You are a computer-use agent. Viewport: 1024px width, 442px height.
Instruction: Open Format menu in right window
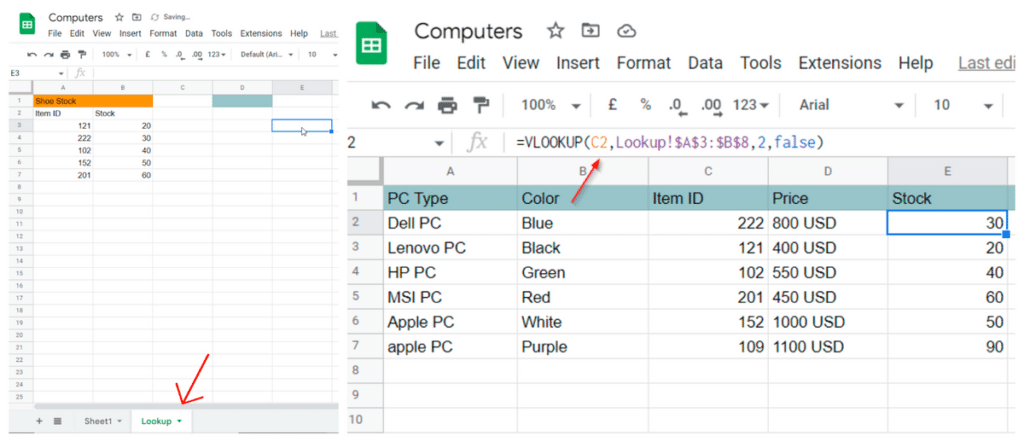644,63
